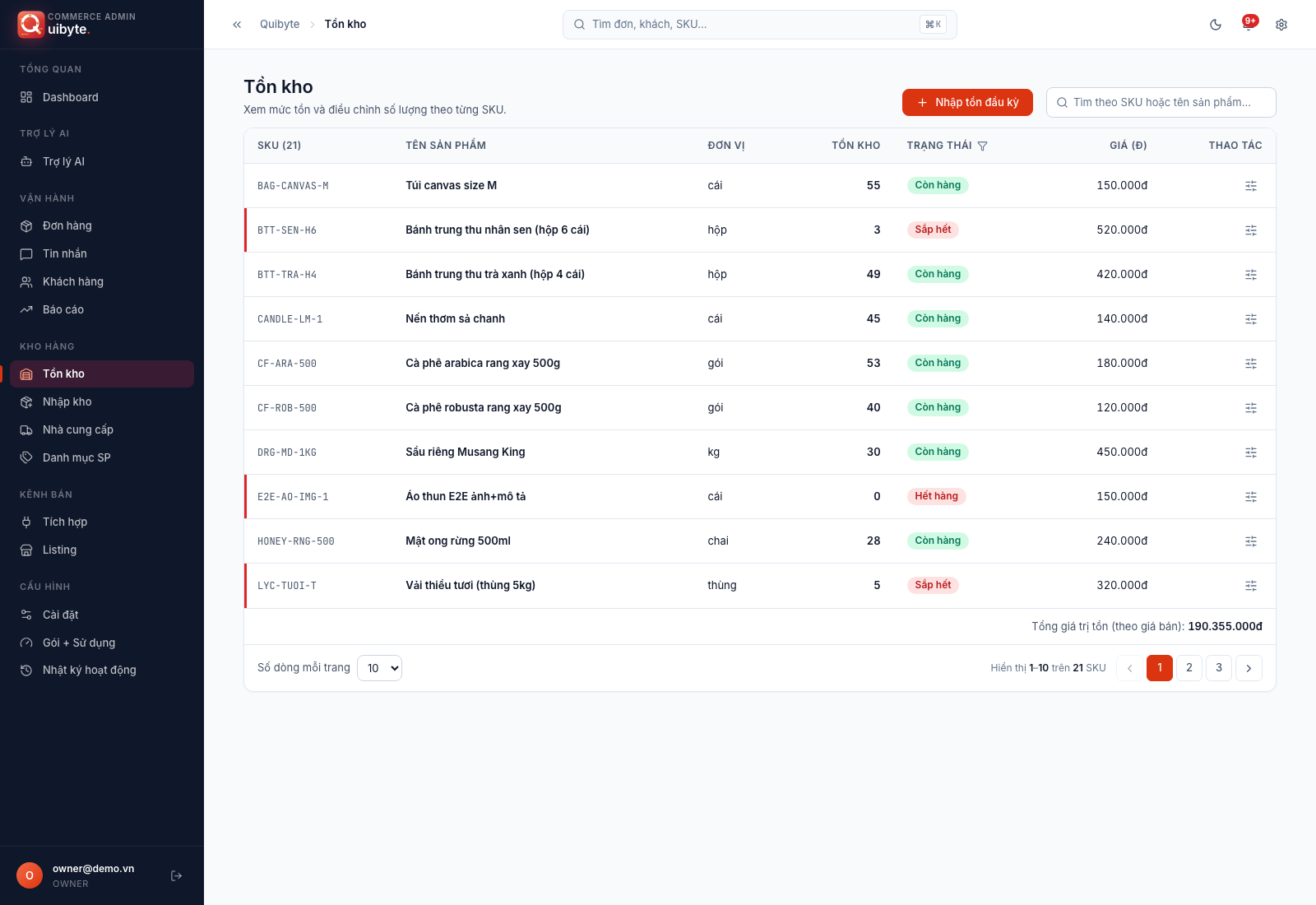Collapse sidebar with the double chevron icon

tap(237, 25)
